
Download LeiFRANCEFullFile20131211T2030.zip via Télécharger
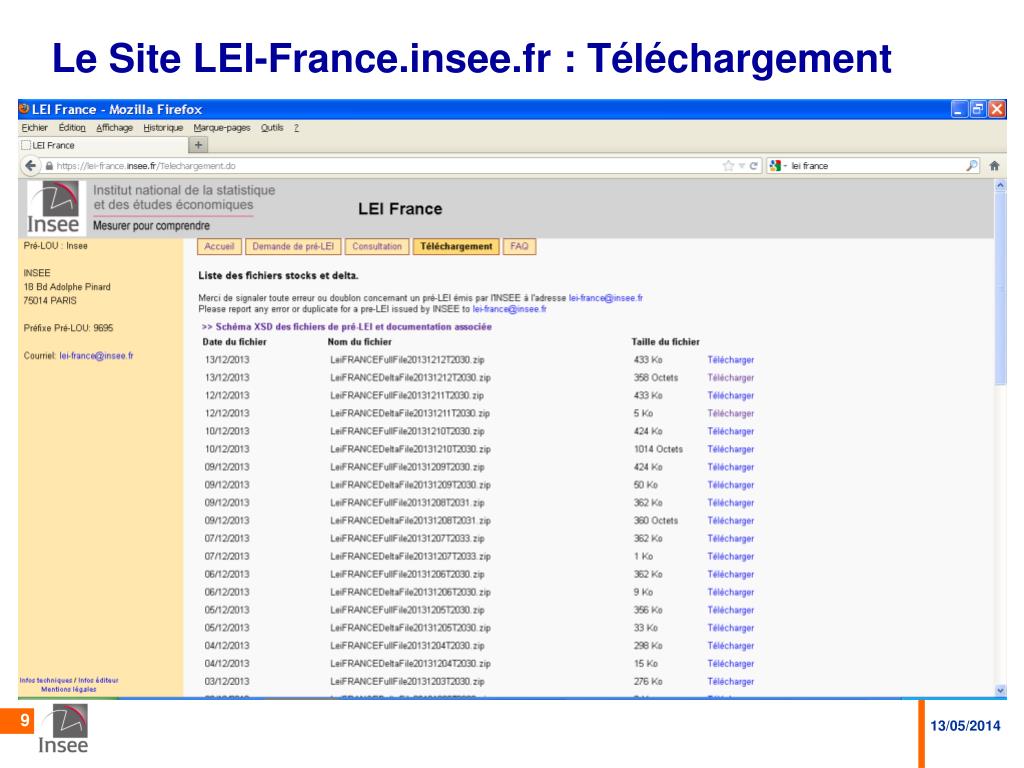point(730,396)
